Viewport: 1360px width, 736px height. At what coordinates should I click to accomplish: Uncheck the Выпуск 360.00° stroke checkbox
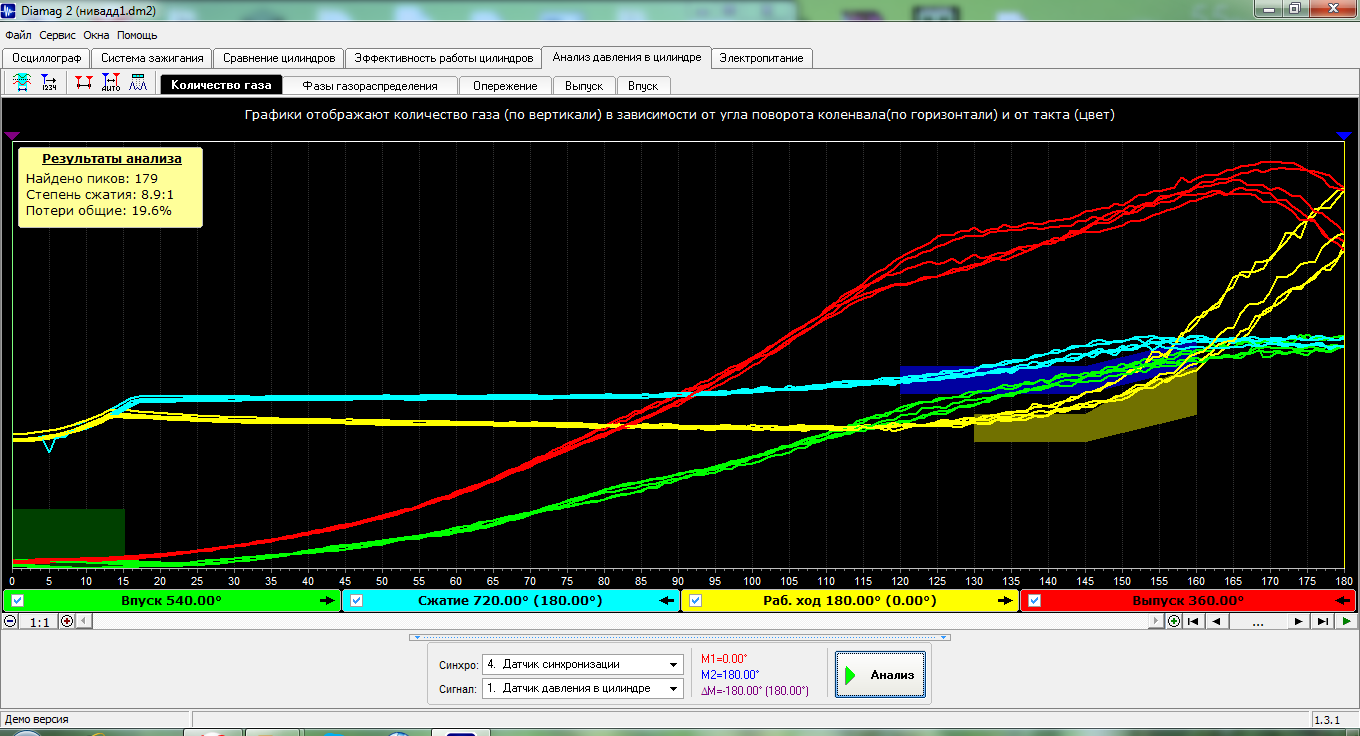pyautogui.click(x=1035, y=600)
